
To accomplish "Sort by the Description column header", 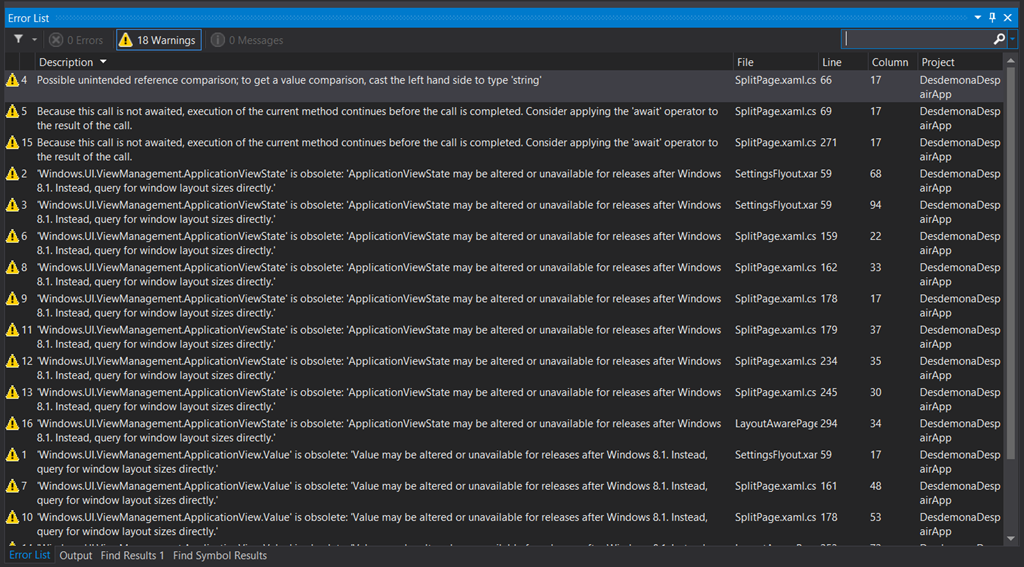I will tap(66, 62).
